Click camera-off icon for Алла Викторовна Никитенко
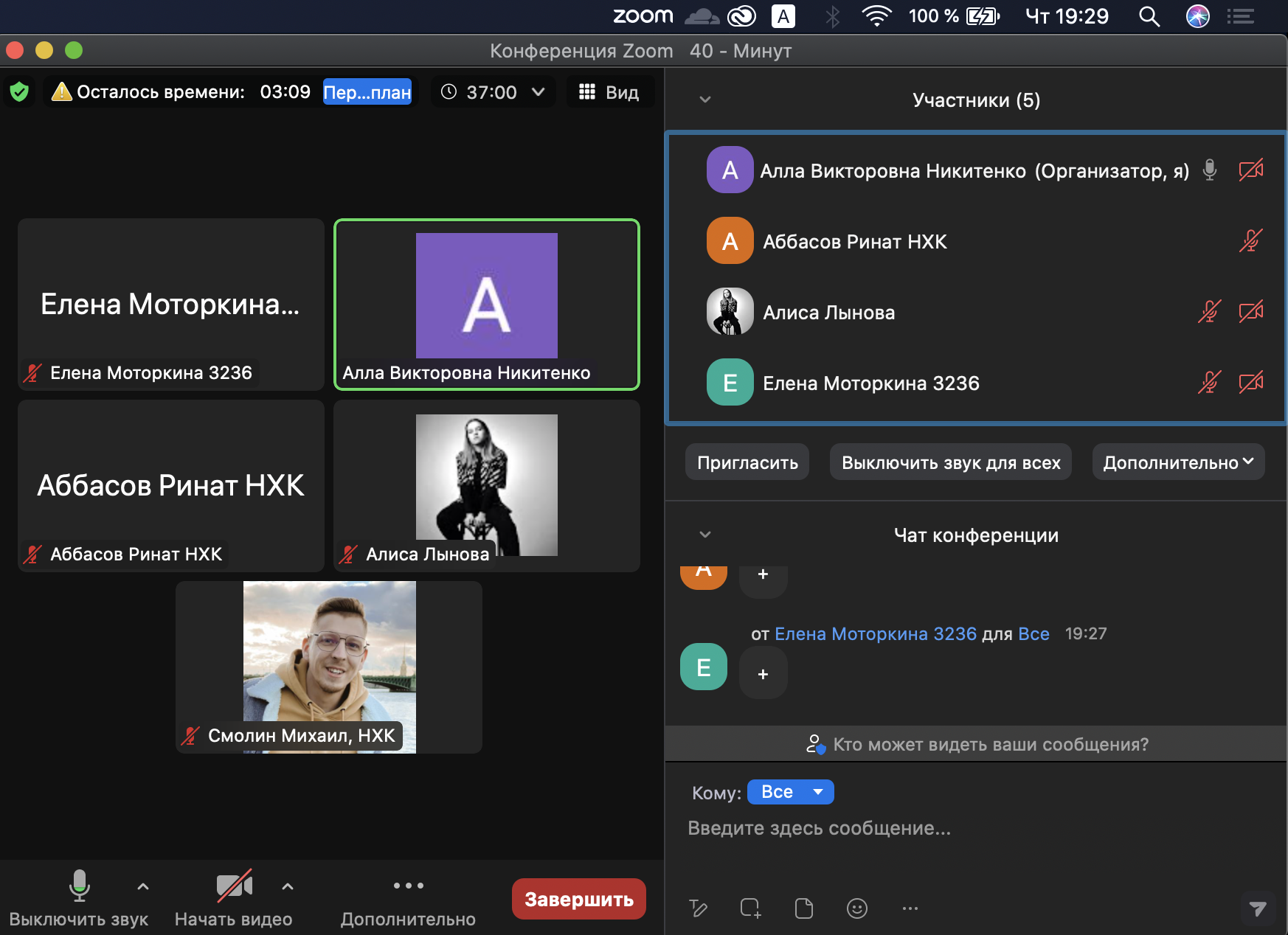Image resolution: width=1288 pixels, height=935 pixels. [x=1251, y=170]
